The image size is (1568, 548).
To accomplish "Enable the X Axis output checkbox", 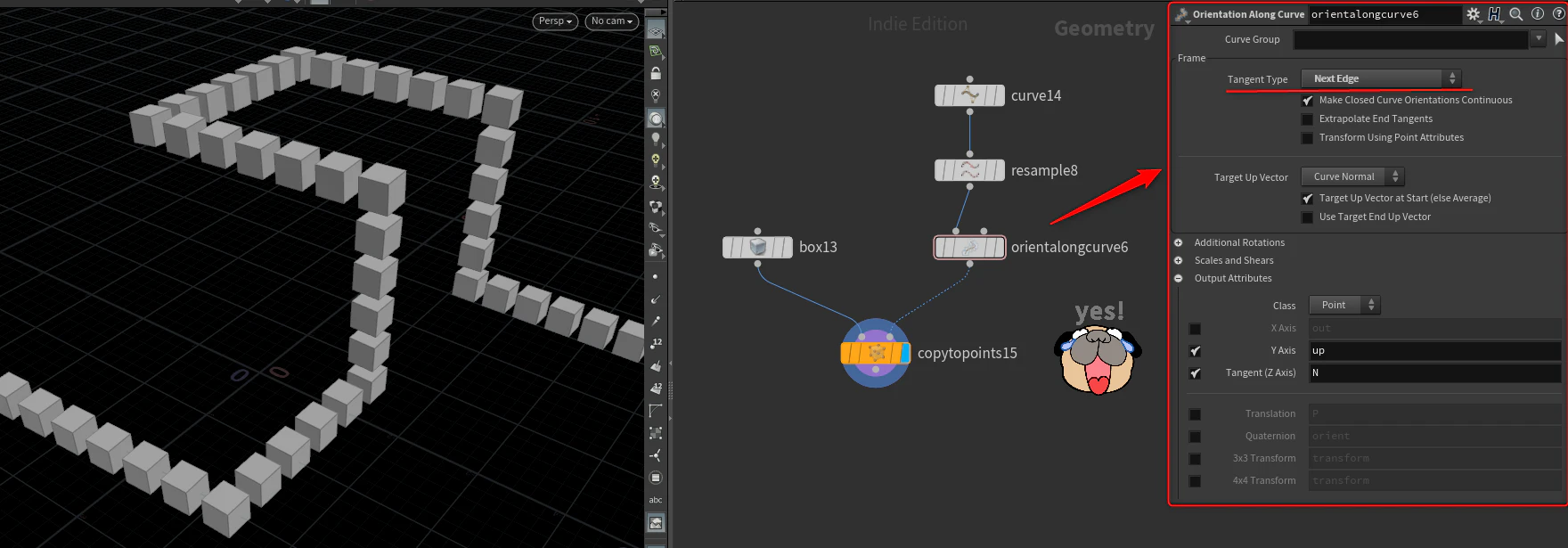I will (1195, 329).
